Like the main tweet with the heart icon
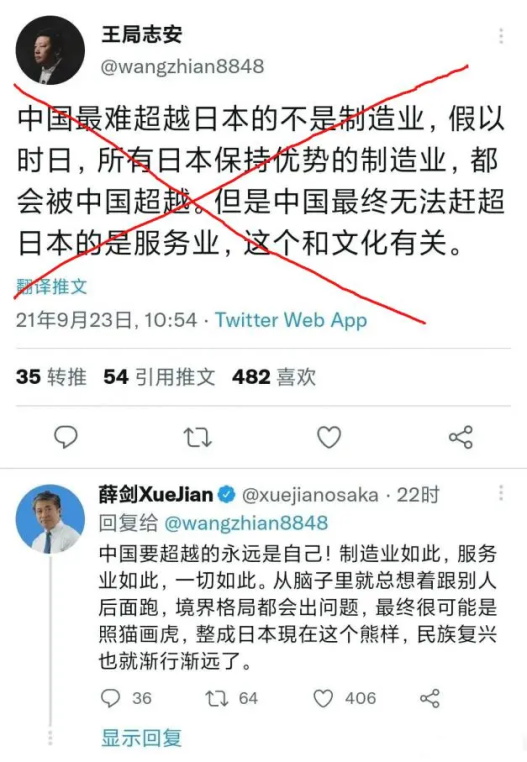Image resolution: width=527 pixels, height=762 pixels. click(x=329, y=436)
